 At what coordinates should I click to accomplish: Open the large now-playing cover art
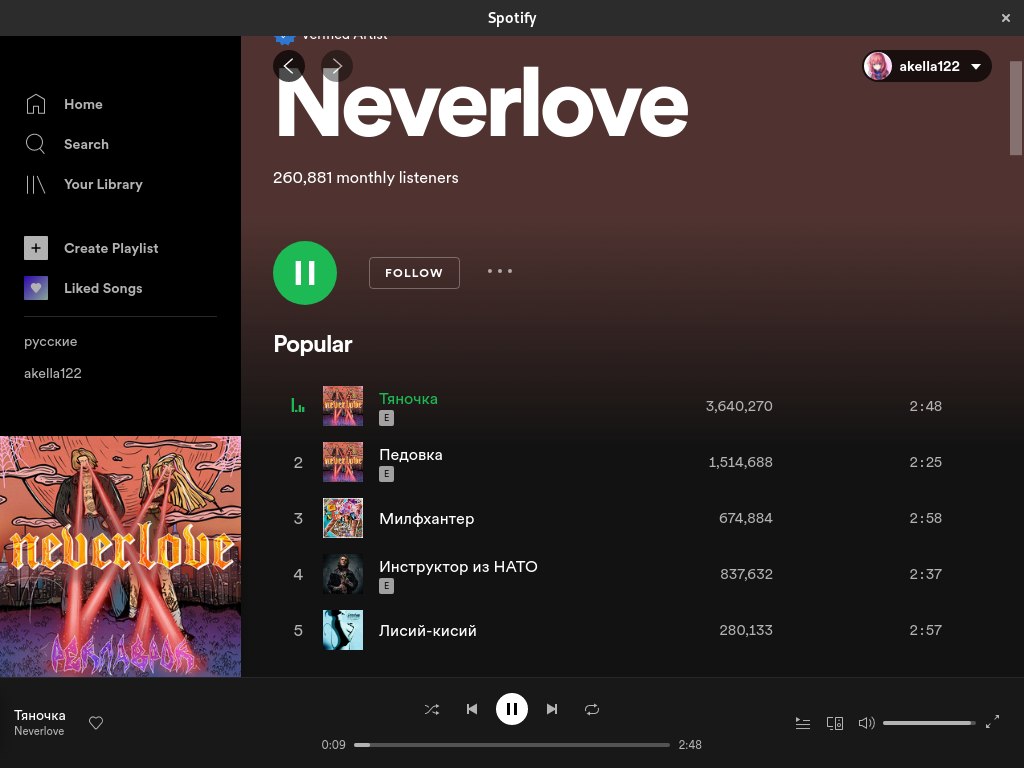[120, 556]
